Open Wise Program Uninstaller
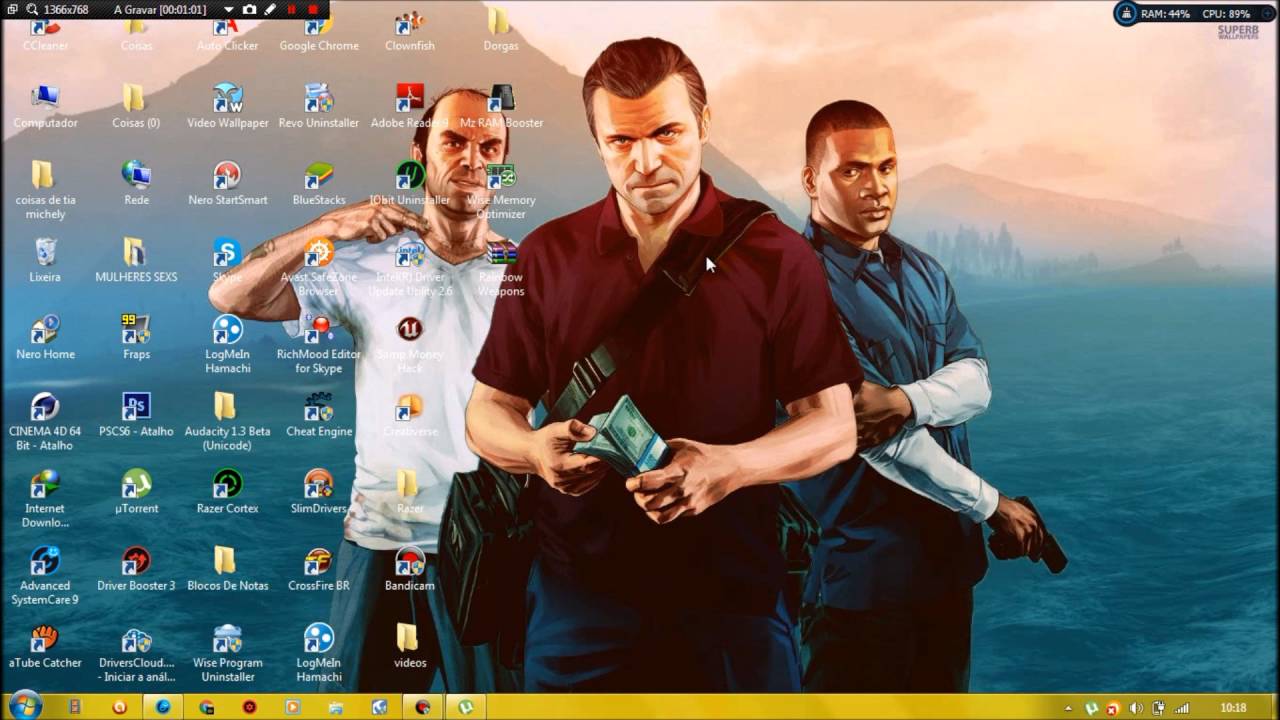The image size is (1280, 720). pos(228,653)
